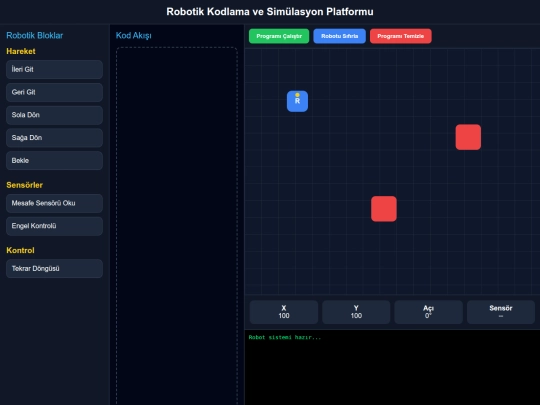Click the Hareket category label
This screenshot has height=405, width=540.
pyautogui.click(x=21, y=51)
